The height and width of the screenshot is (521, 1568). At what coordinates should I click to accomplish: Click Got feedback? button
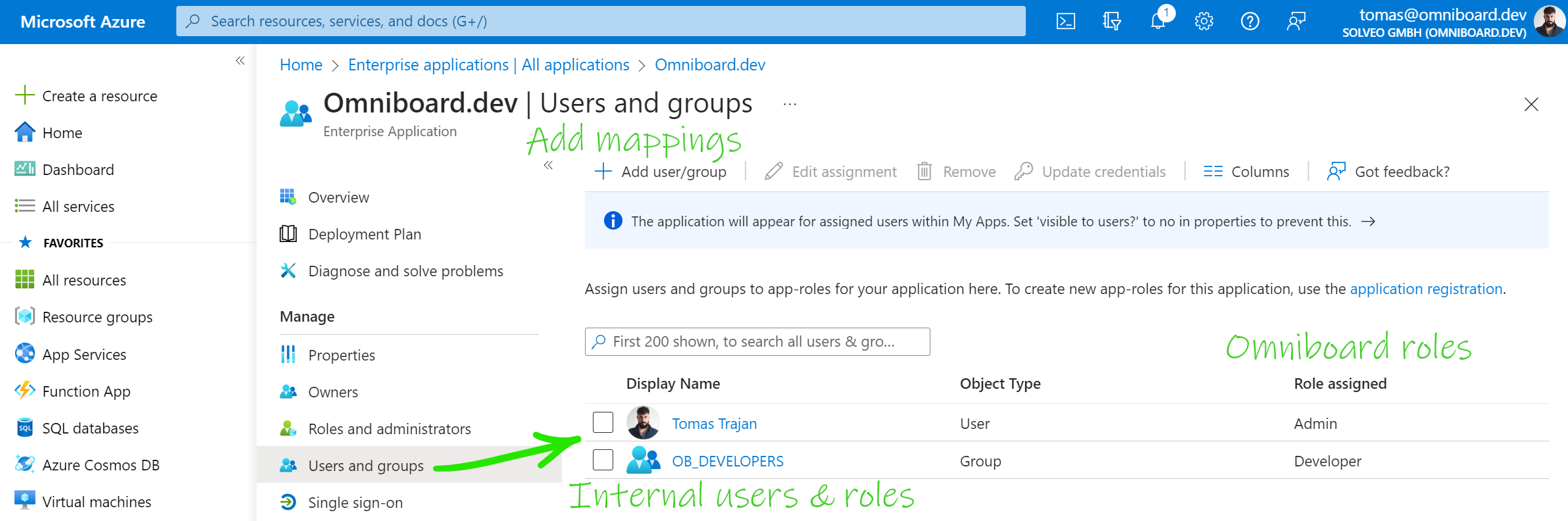point(1388,172)
